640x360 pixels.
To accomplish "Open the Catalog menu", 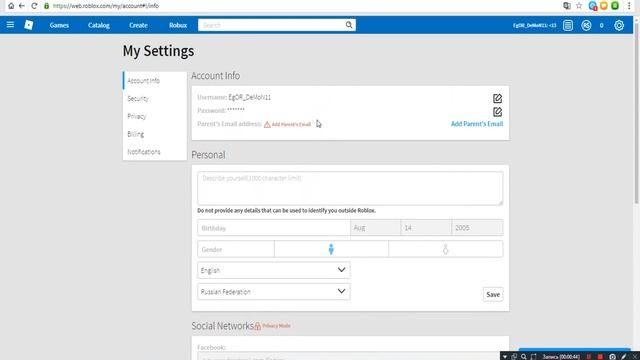I will pos(99,25).
